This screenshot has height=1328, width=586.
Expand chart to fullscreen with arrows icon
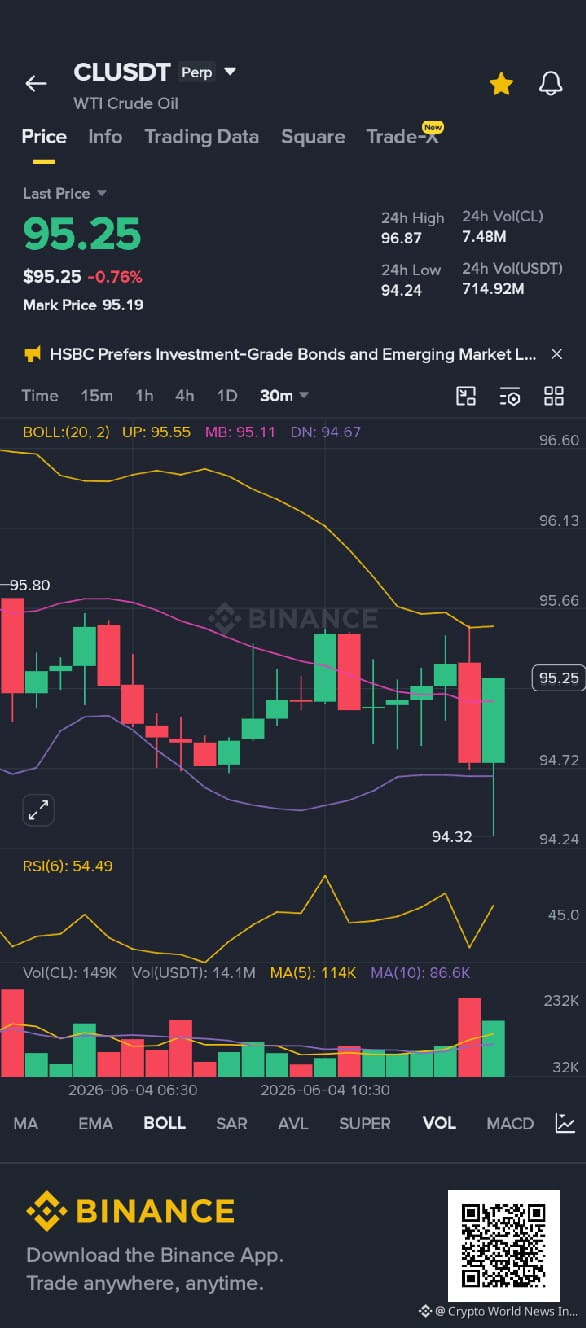38,810
